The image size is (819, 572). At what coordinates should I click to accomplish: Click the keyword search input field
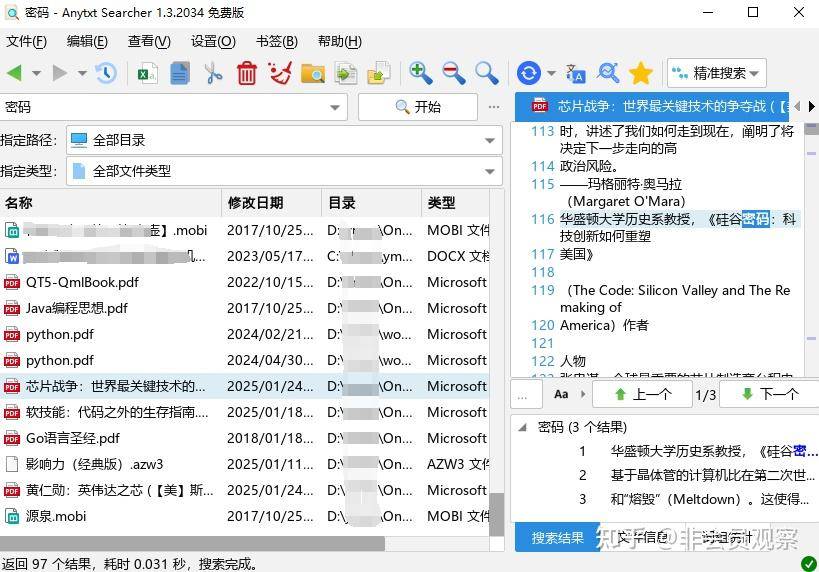tap(165, 107)
